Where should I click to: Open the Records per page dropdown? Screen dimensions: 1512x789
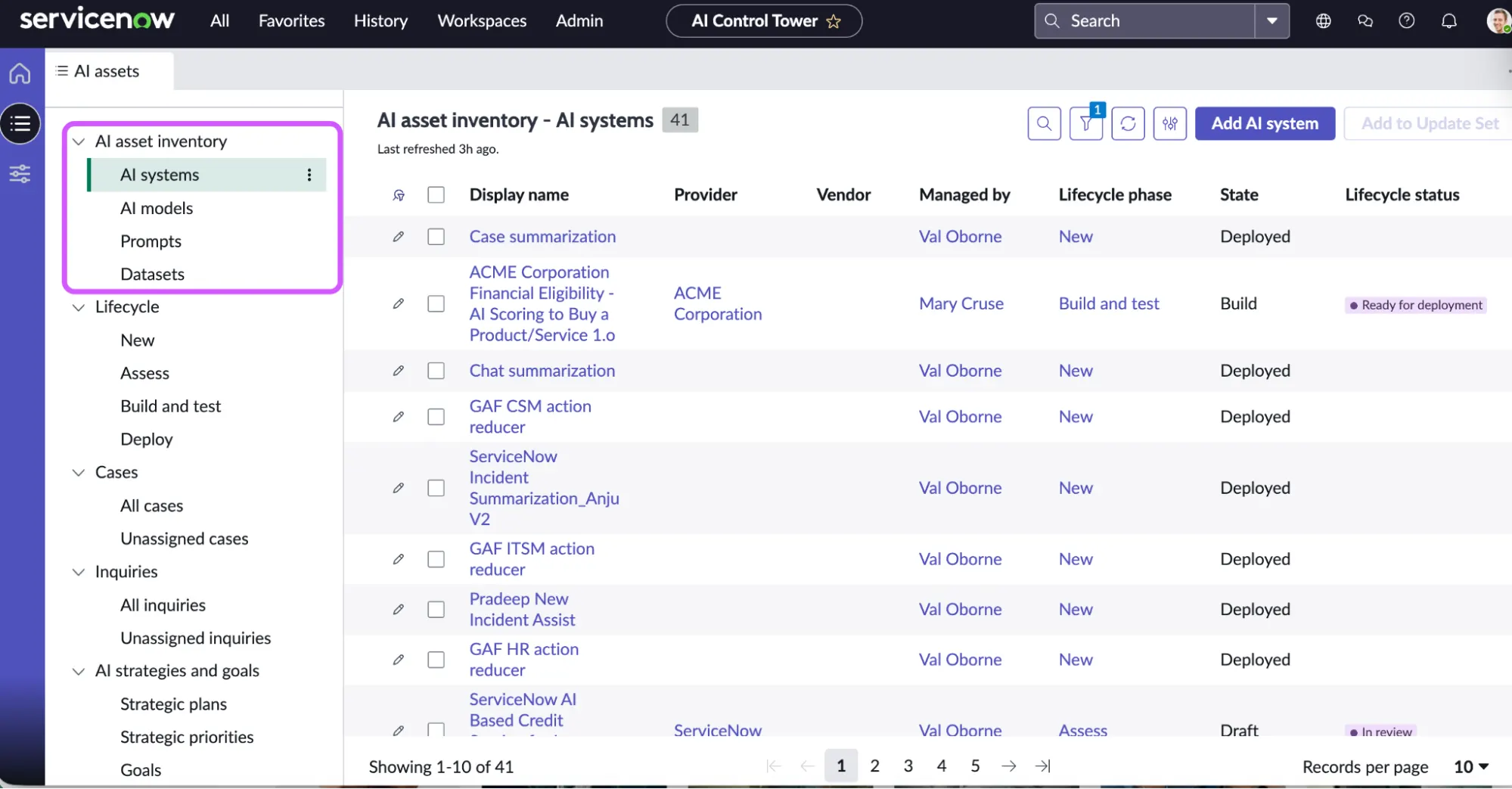pos(1471,767)
